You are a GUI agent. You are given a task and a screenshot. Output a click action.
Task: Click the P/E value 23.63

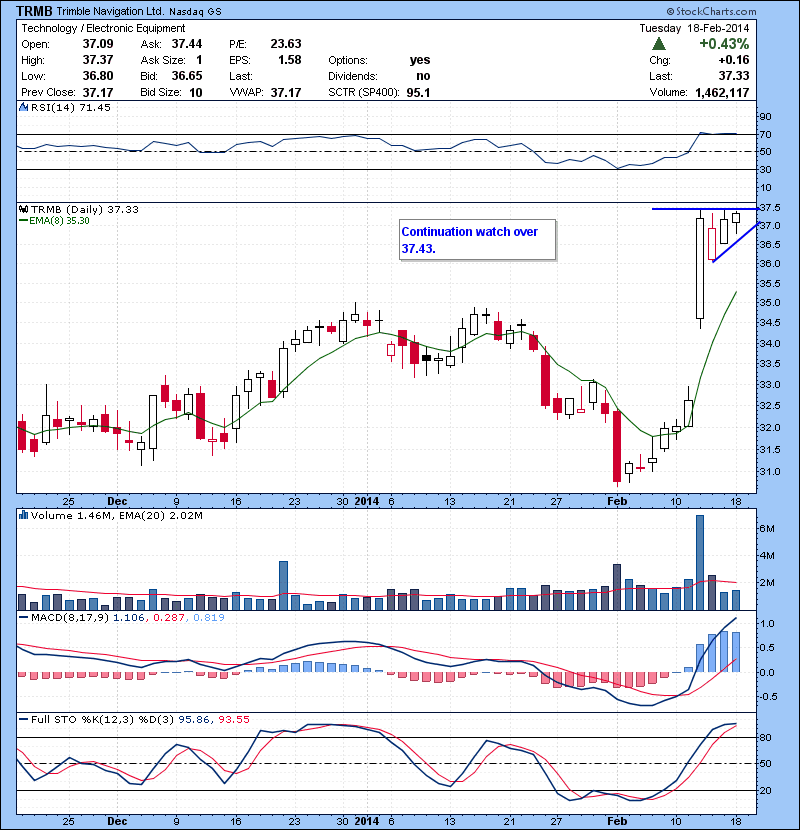click(286, 44)
